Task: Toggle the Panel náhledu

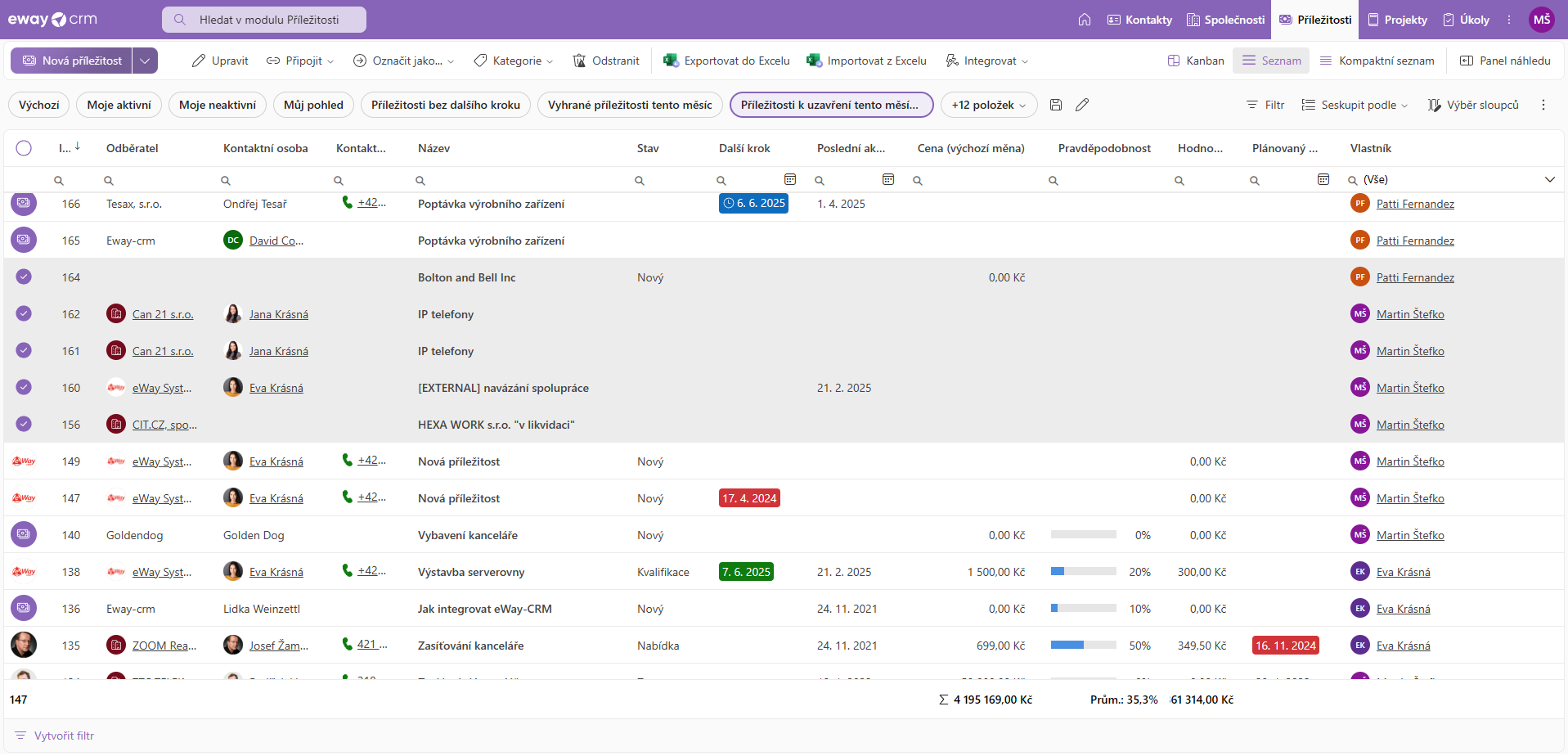Action: [1505, 61]
